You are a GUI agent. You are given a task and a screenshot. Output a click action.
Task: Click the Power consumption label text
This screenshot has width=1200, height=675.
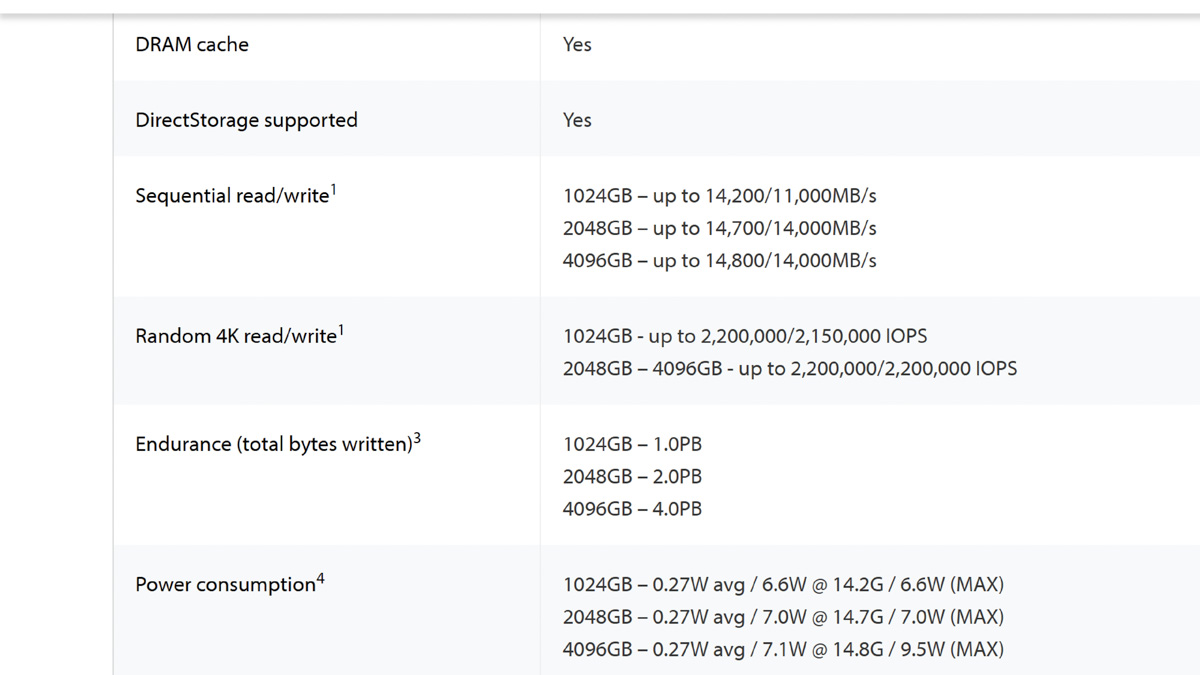click(x=225, y=585)
